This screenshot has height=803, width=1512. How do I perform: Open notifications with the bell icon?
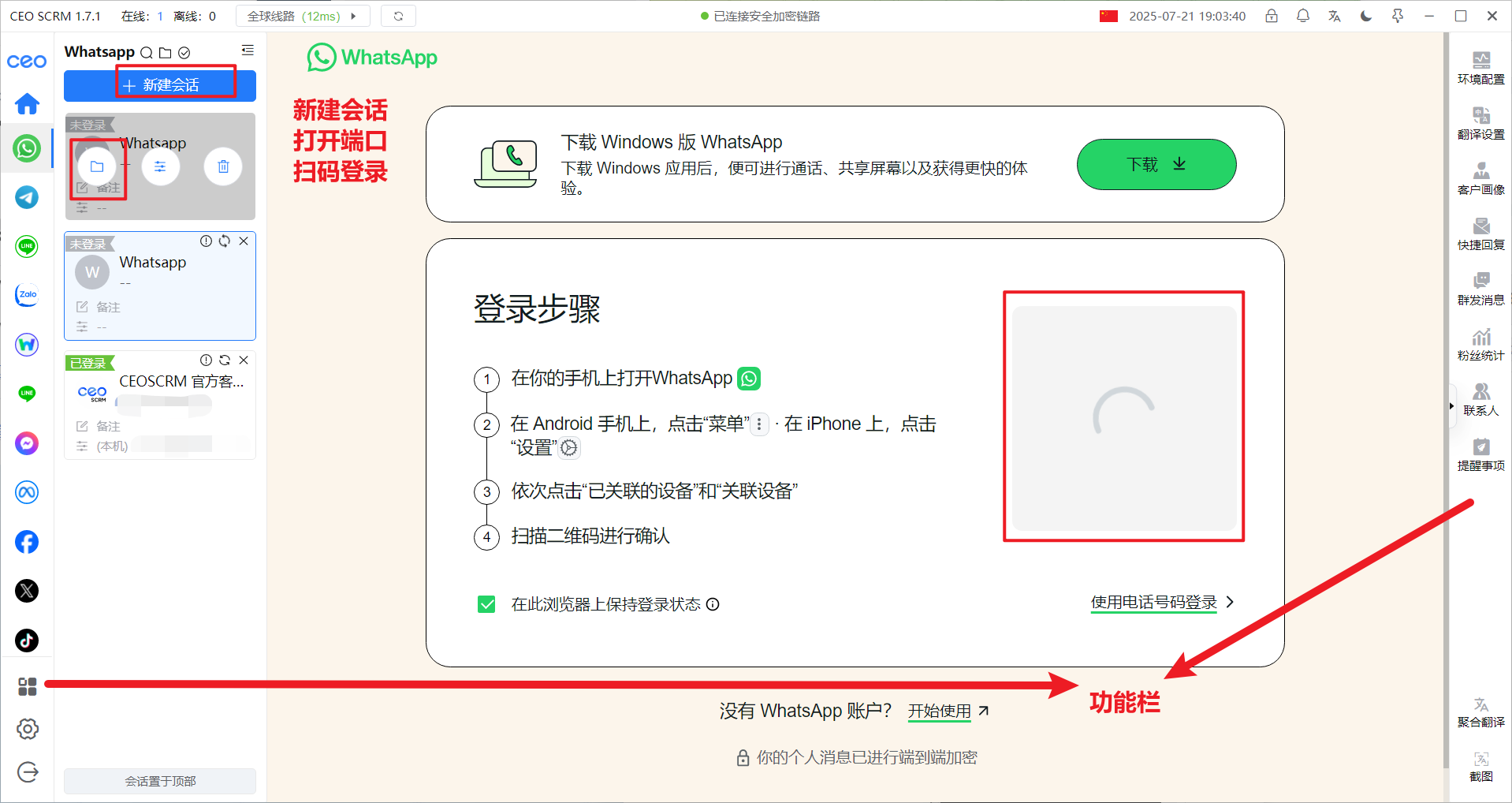[1303, 16]
